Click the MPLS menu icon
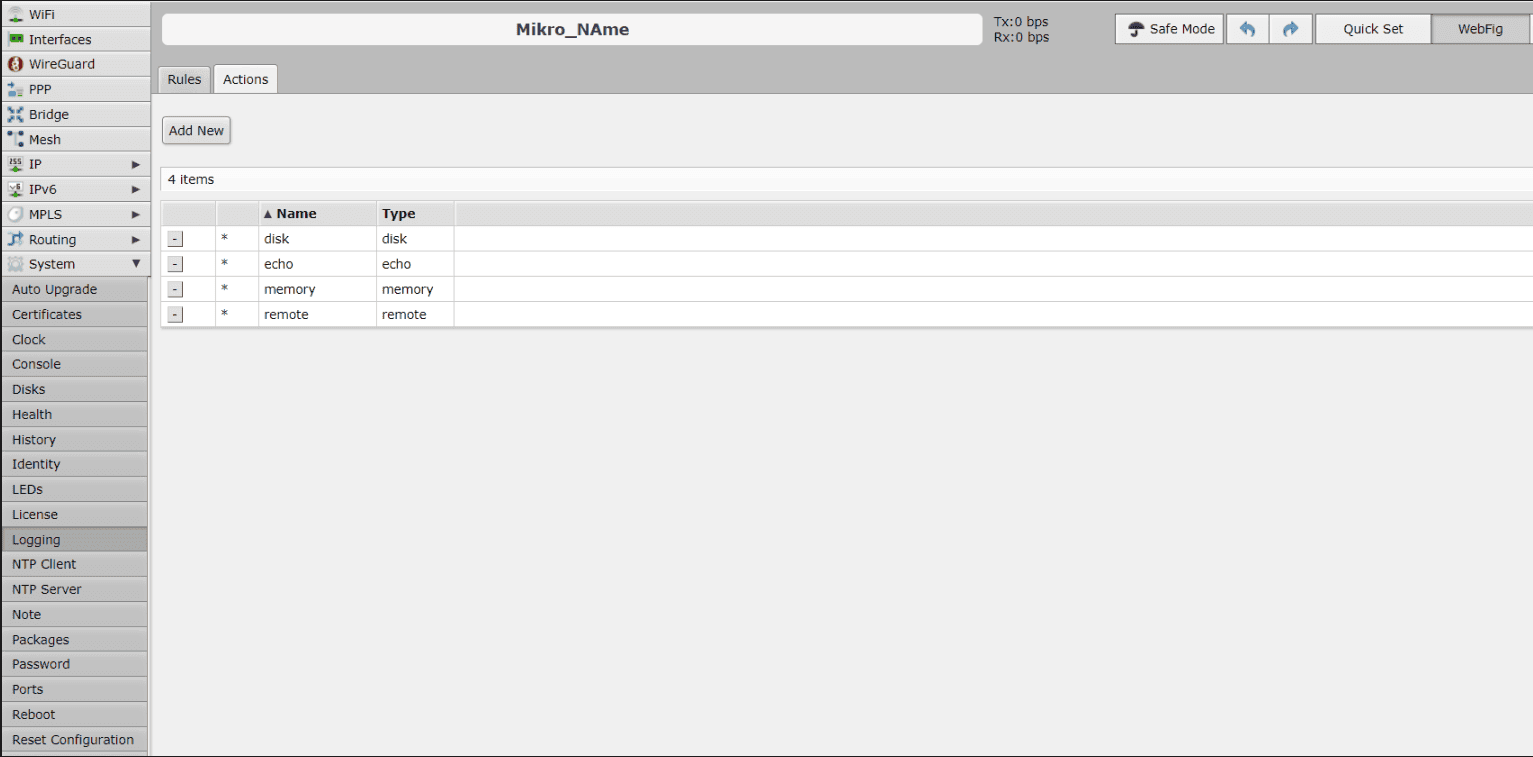1533x757 pixels. tap(15, 214)
